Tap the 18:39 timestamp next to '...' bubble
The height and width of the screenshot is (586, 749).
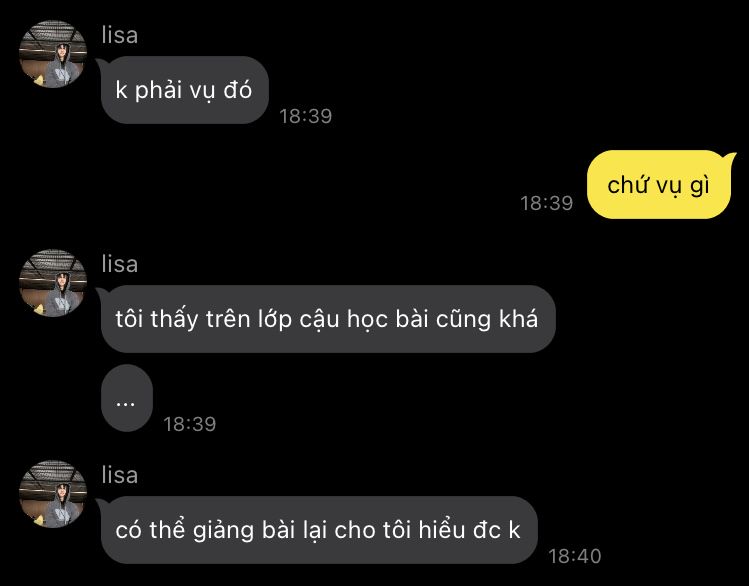click(x=190, y=424)
